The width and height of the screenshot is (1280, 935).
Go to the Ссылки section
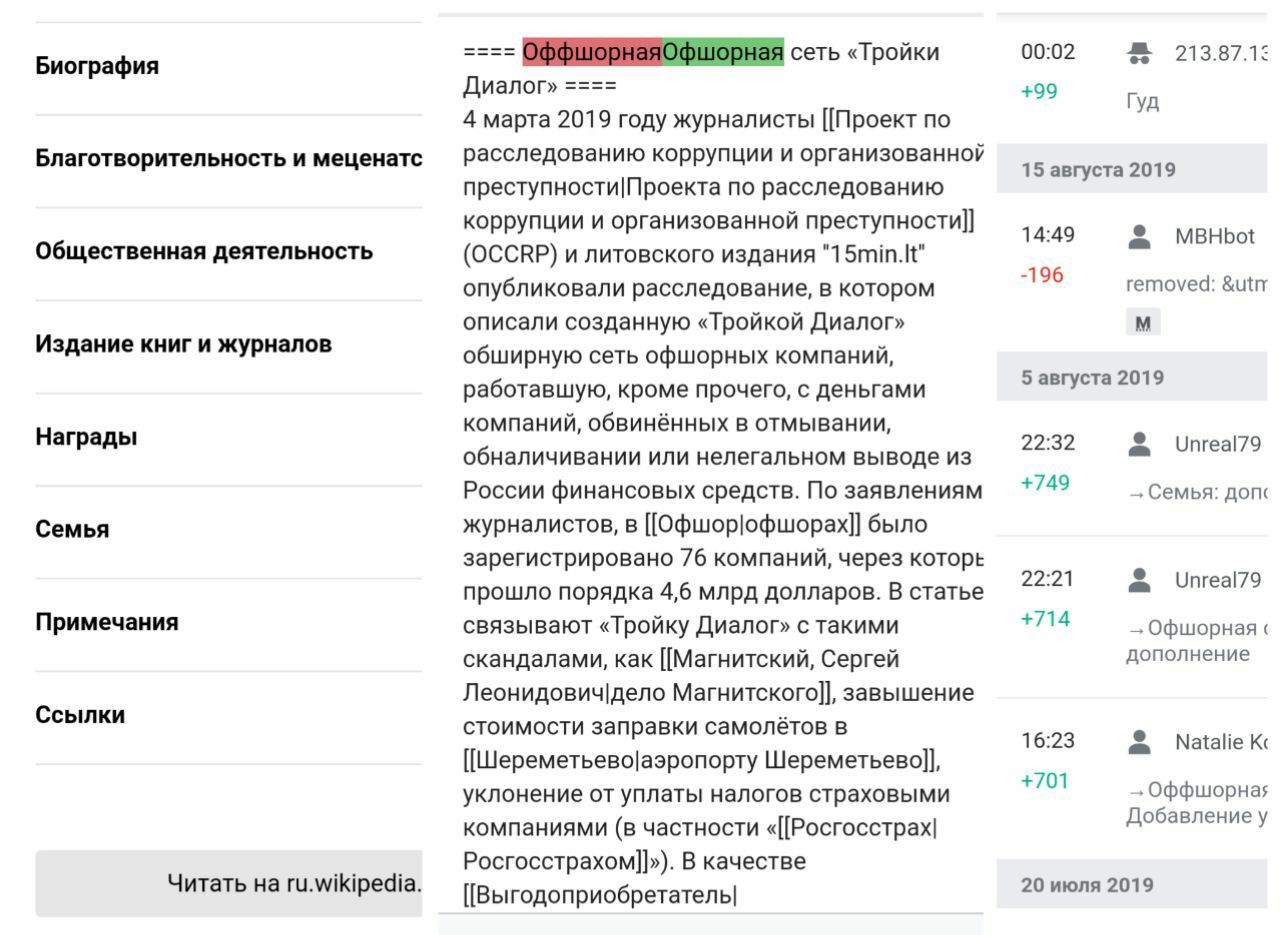click(229, 716)
